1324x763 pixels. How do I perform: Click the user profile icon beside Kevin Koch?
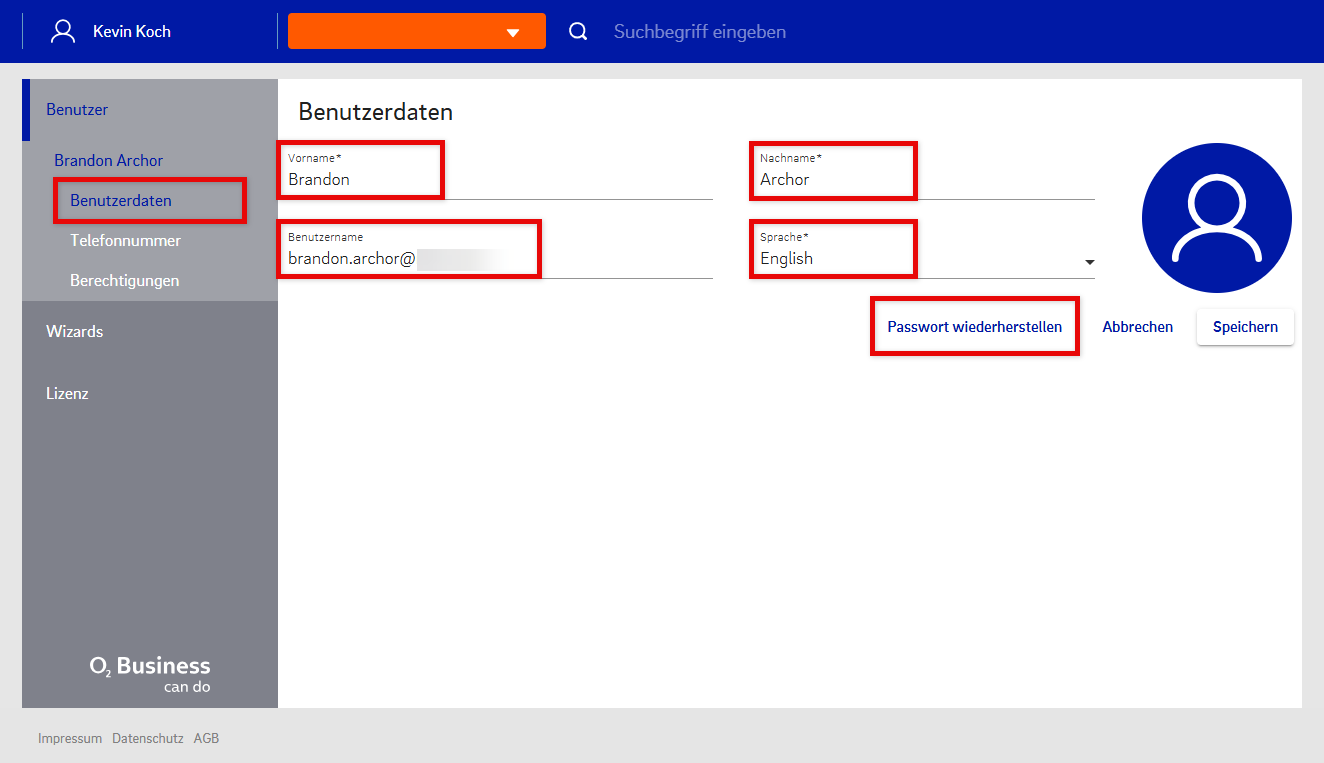click(x=63, y=31)
